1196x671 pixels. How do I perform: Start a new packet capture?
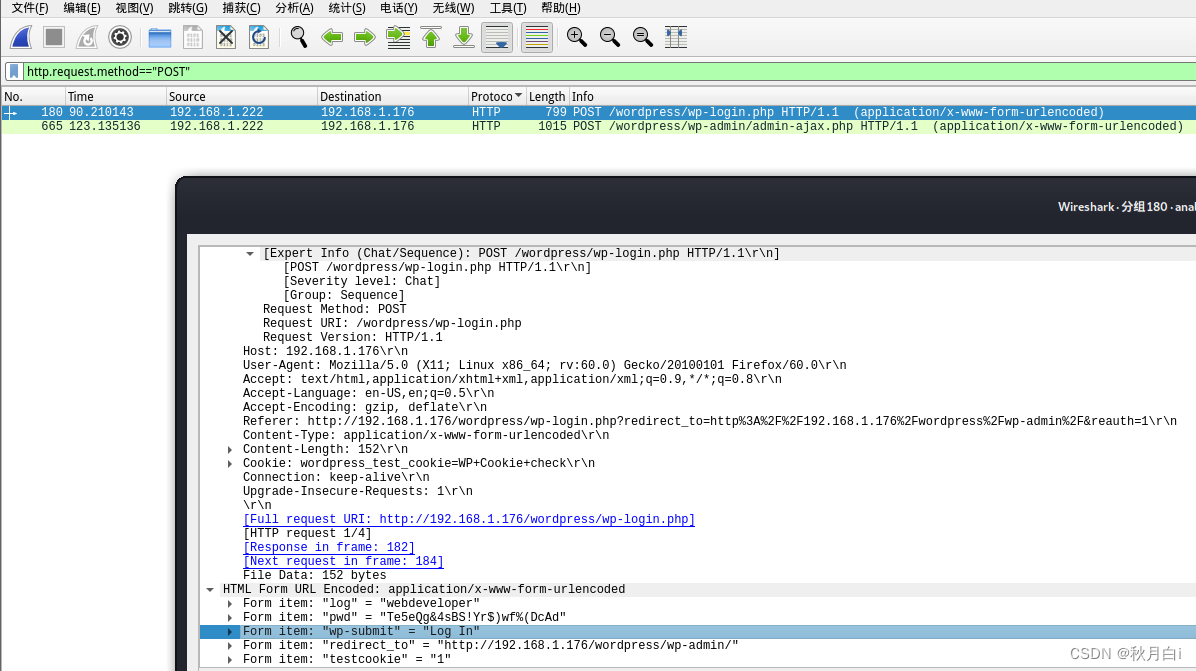click(22, 37)
